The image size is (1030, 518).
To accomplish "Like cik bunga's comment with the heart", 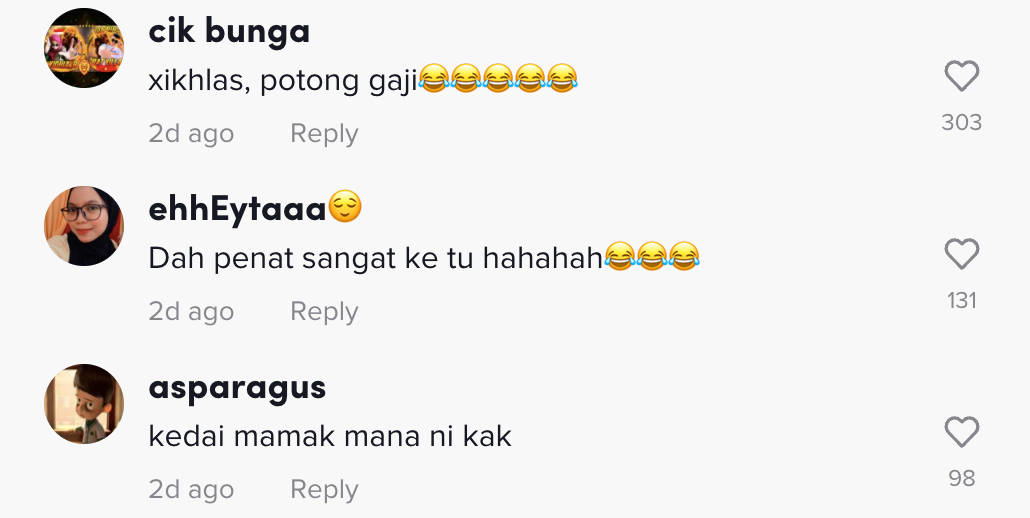I will pyautogui.click(x=961, y=77).
